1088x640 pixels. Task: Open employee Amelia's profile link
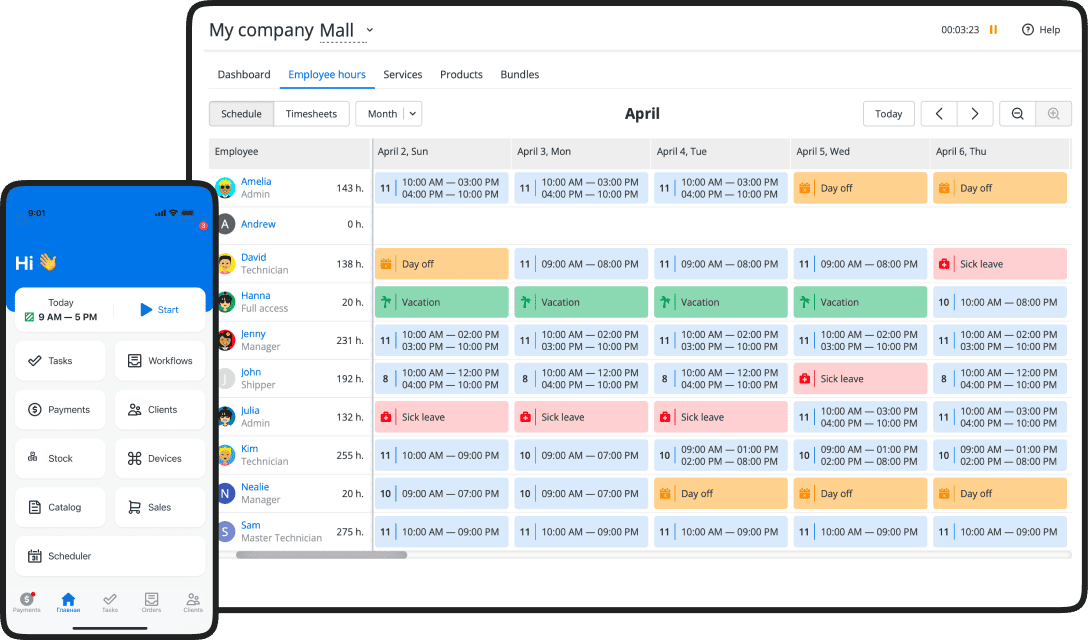coord(255,182)
